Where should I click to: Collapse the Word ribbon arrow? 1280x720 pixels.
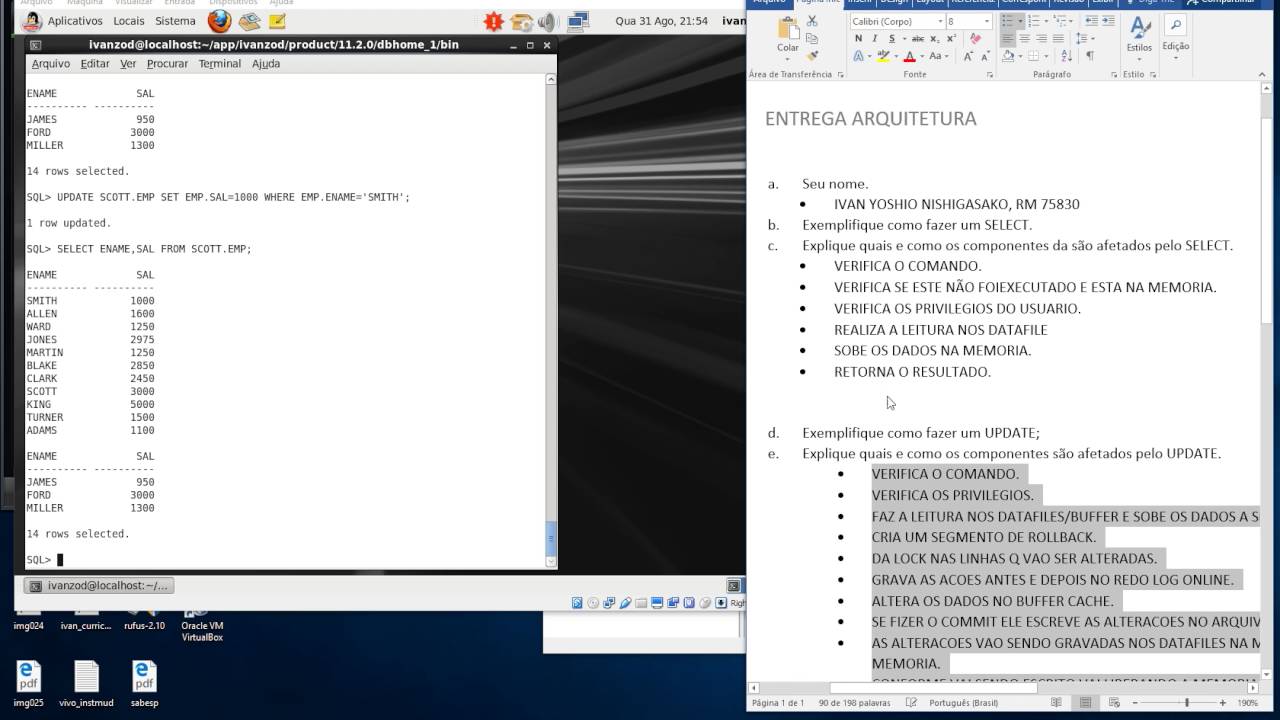tap(1262, 74)
